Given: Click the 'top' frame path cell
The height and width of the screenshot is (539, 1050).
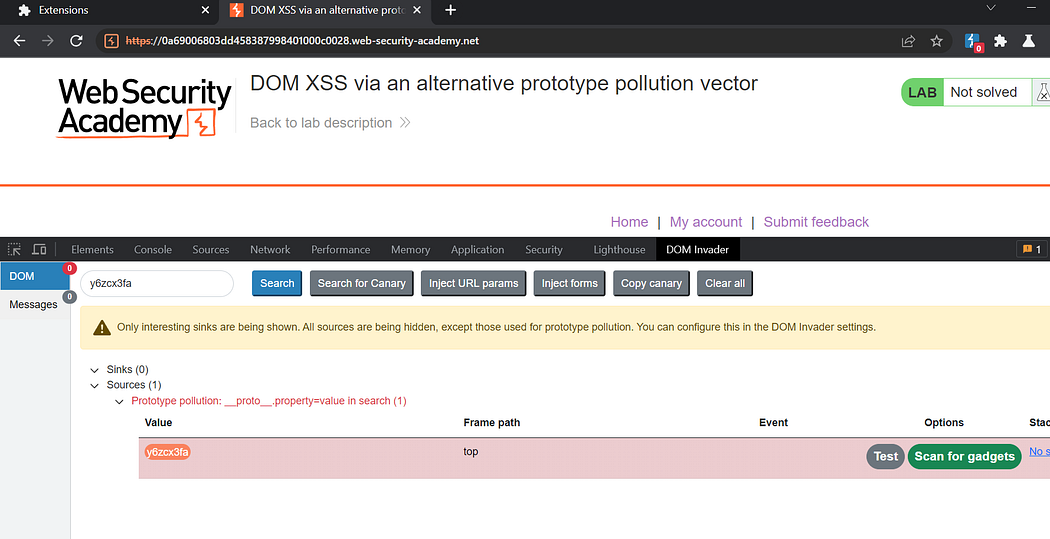Looking at the screenshot, I should click(471, 452).
